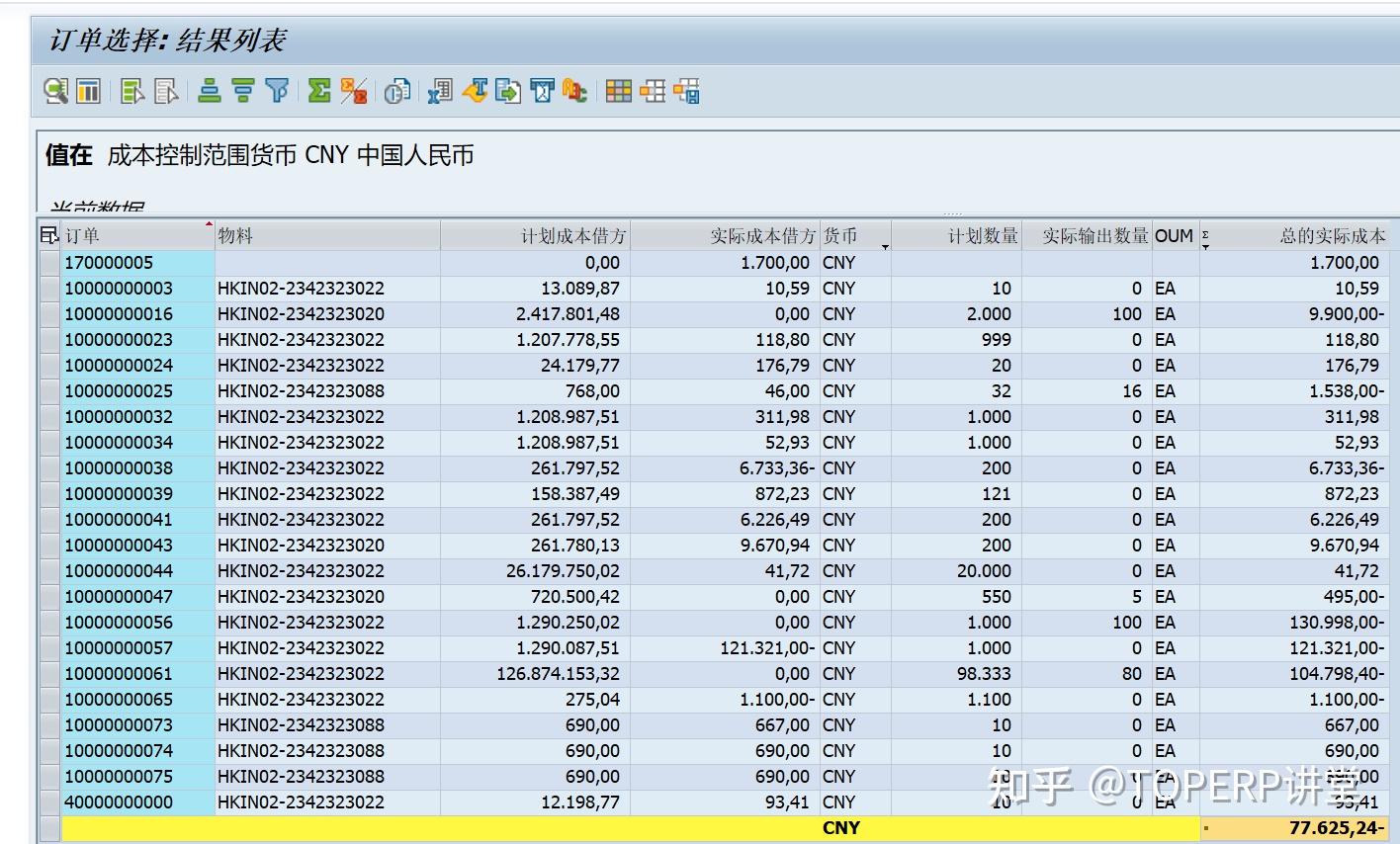Click the Set Filter funnel icon

click(x=277, y=91)
